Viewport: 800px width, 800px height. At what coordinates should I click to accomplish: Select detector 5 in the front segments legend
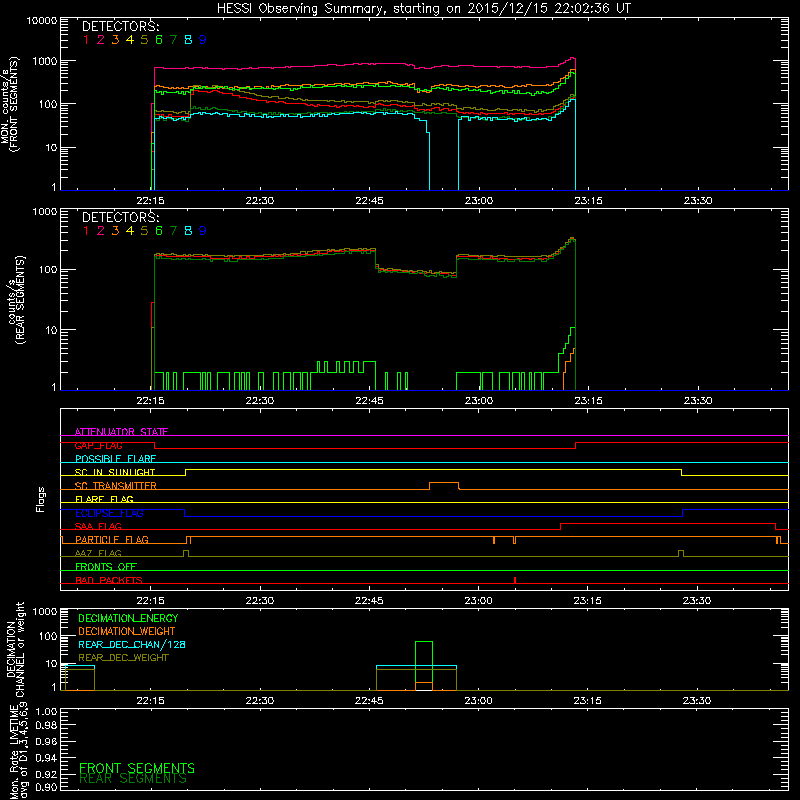point(144,40)
